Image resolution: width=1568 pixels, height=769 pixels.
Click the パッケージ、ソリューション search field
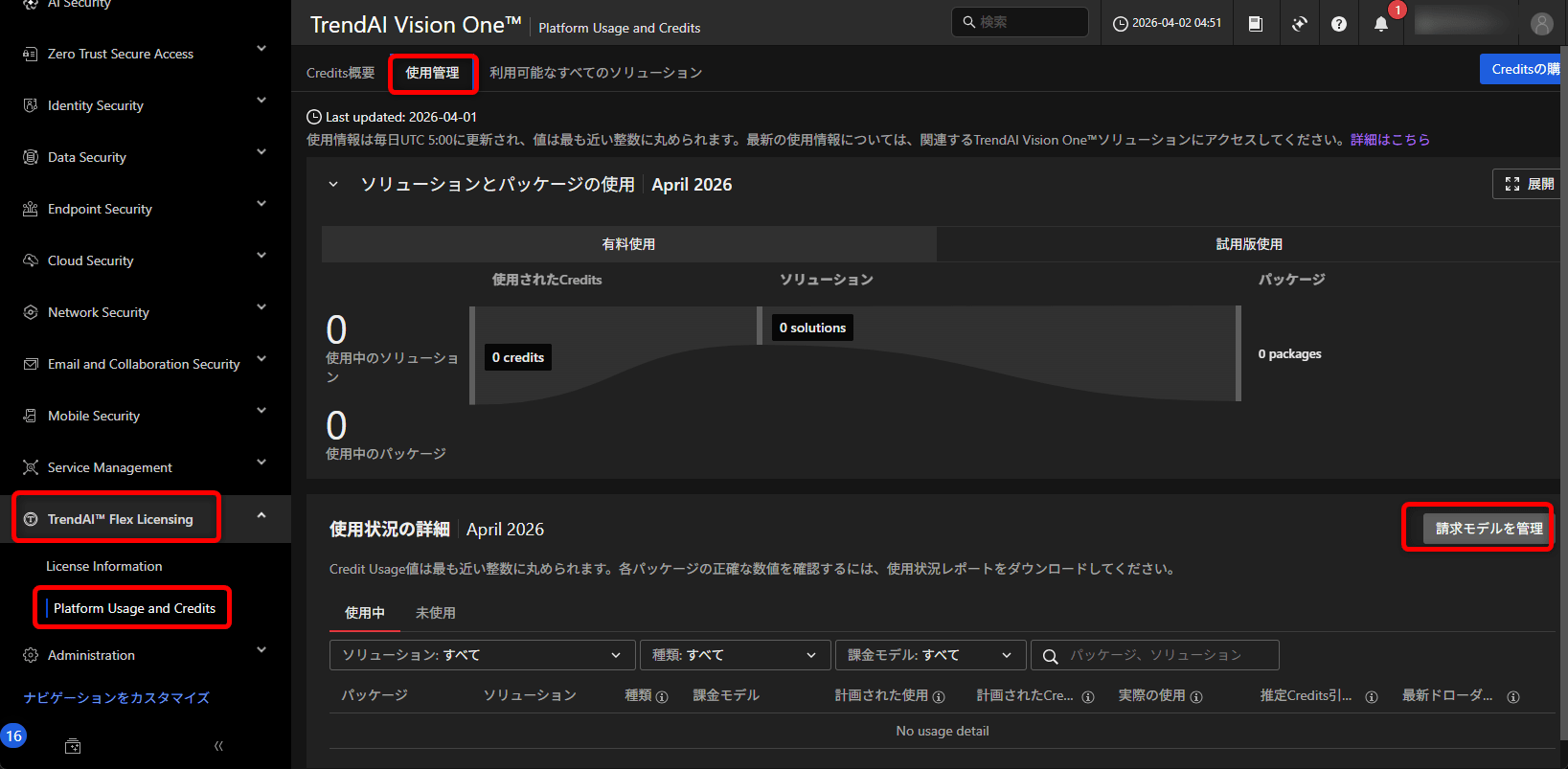[1154, 655]
